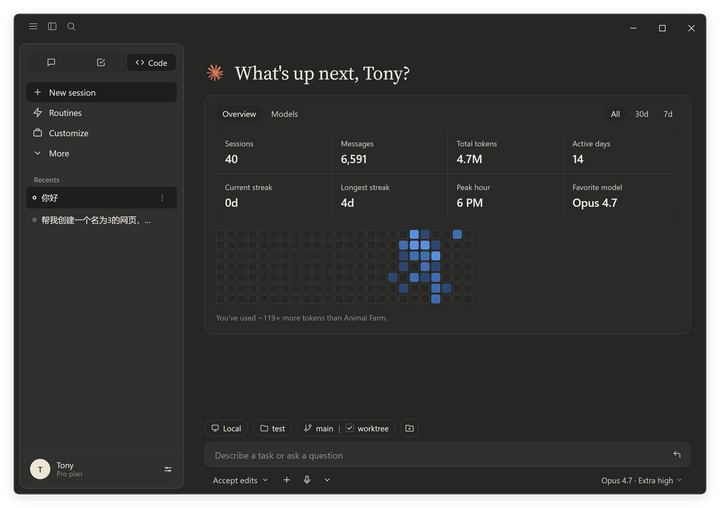Screen dimensions: 720x508
Task: Select the Code tab
Action: coord(151,62)
